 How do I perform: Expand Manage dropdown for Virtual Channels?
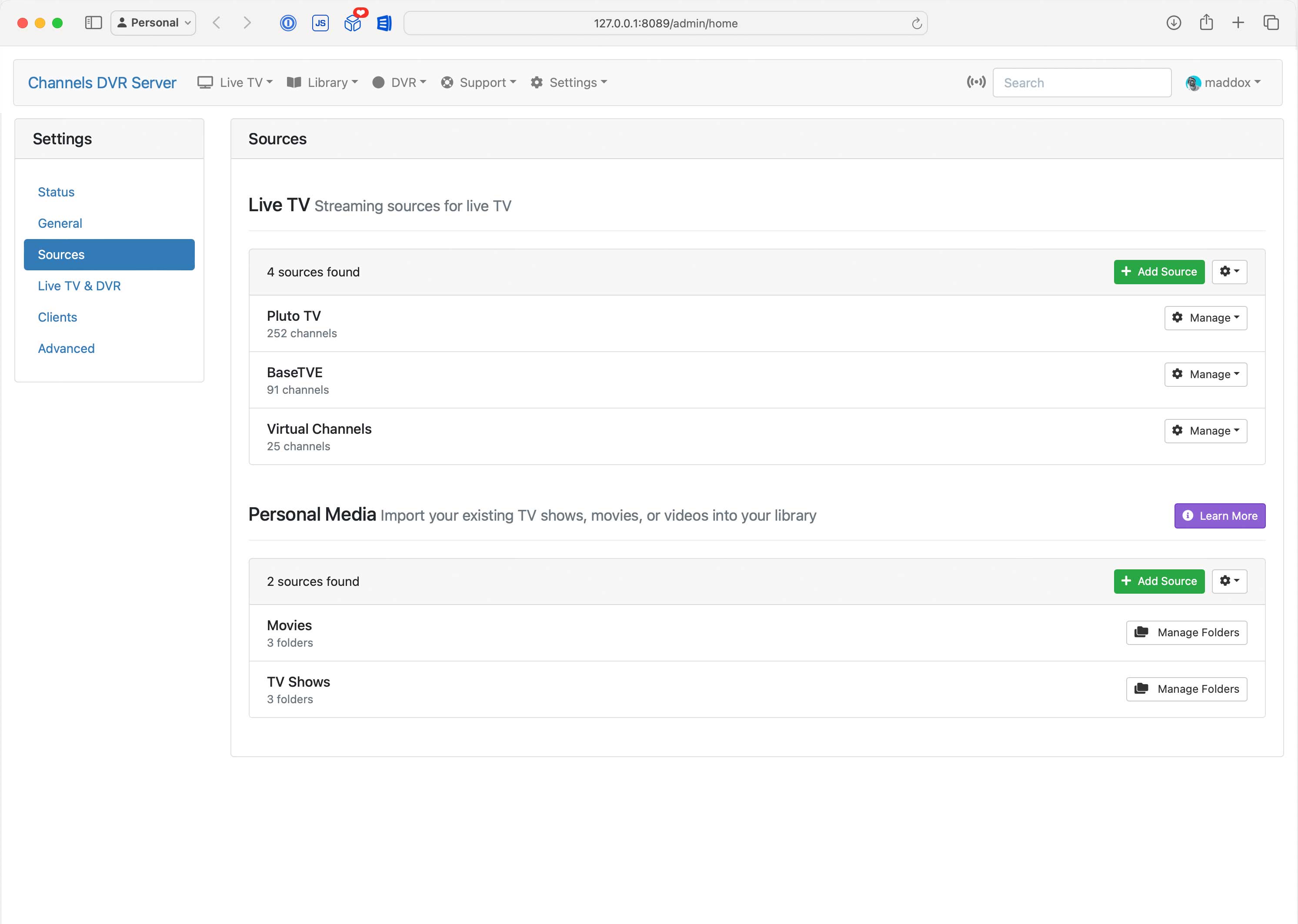1205,431
